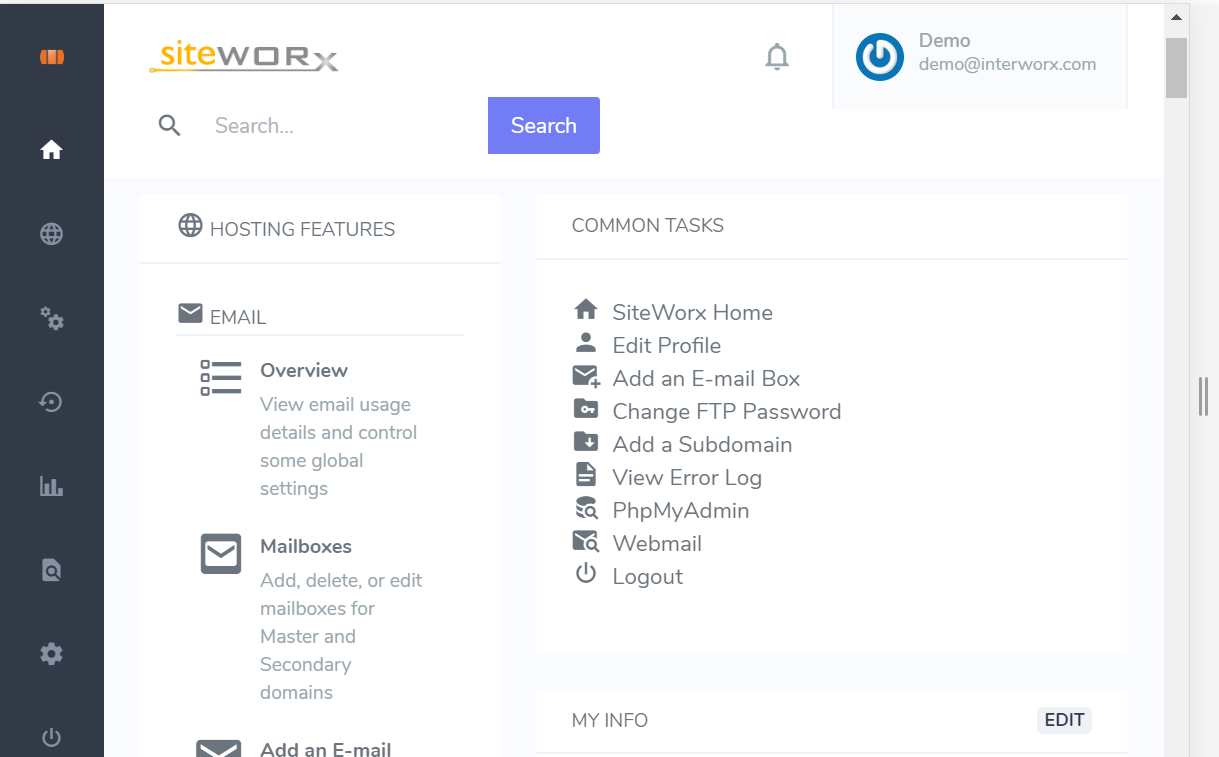The image size is (1219, 757).
Task: Click the Add an E-mail envelope icon
Action: click(218, 748)
